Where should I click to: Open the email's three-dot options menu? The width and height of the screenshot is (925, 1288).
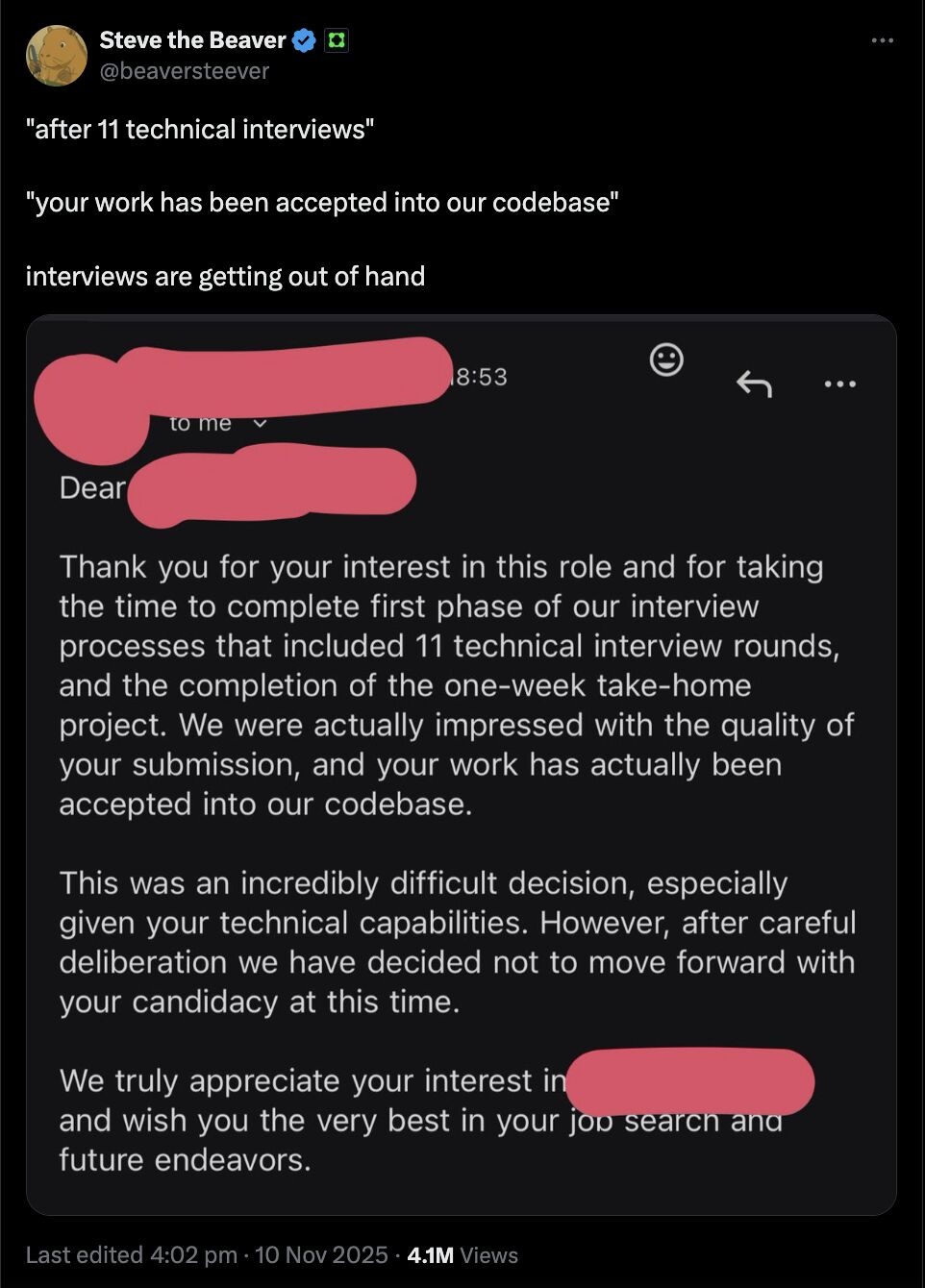(839, 384)
